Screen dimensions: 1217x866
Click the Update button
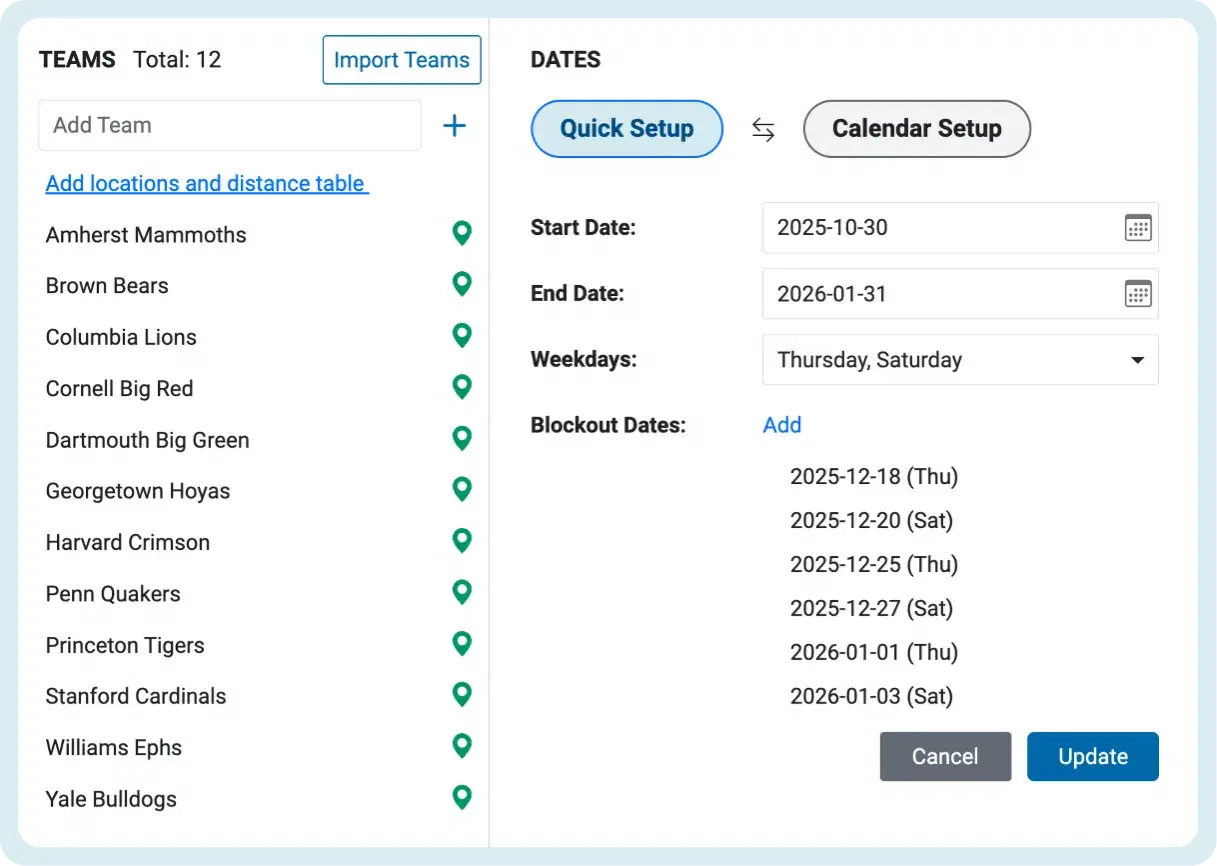coord(1093,756)
